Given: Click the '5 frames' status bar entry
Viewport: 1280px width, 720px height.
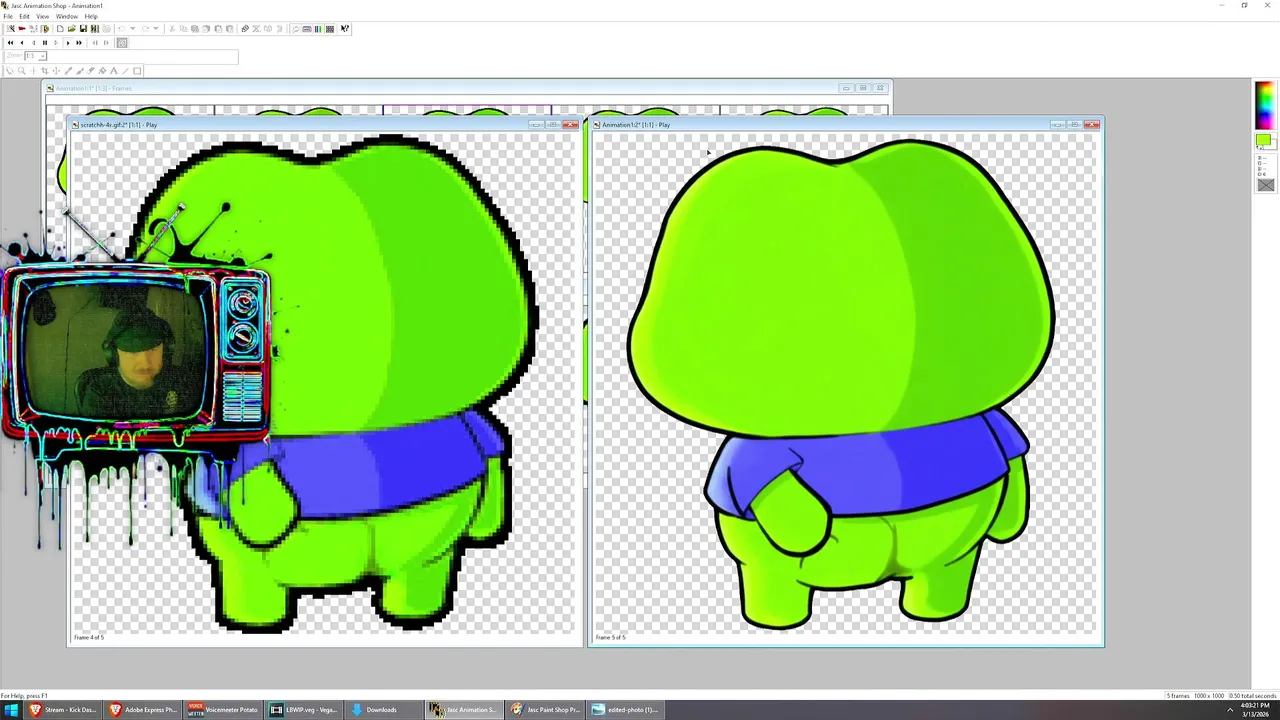Looking at the screenshot, I should pos(1178,696).
